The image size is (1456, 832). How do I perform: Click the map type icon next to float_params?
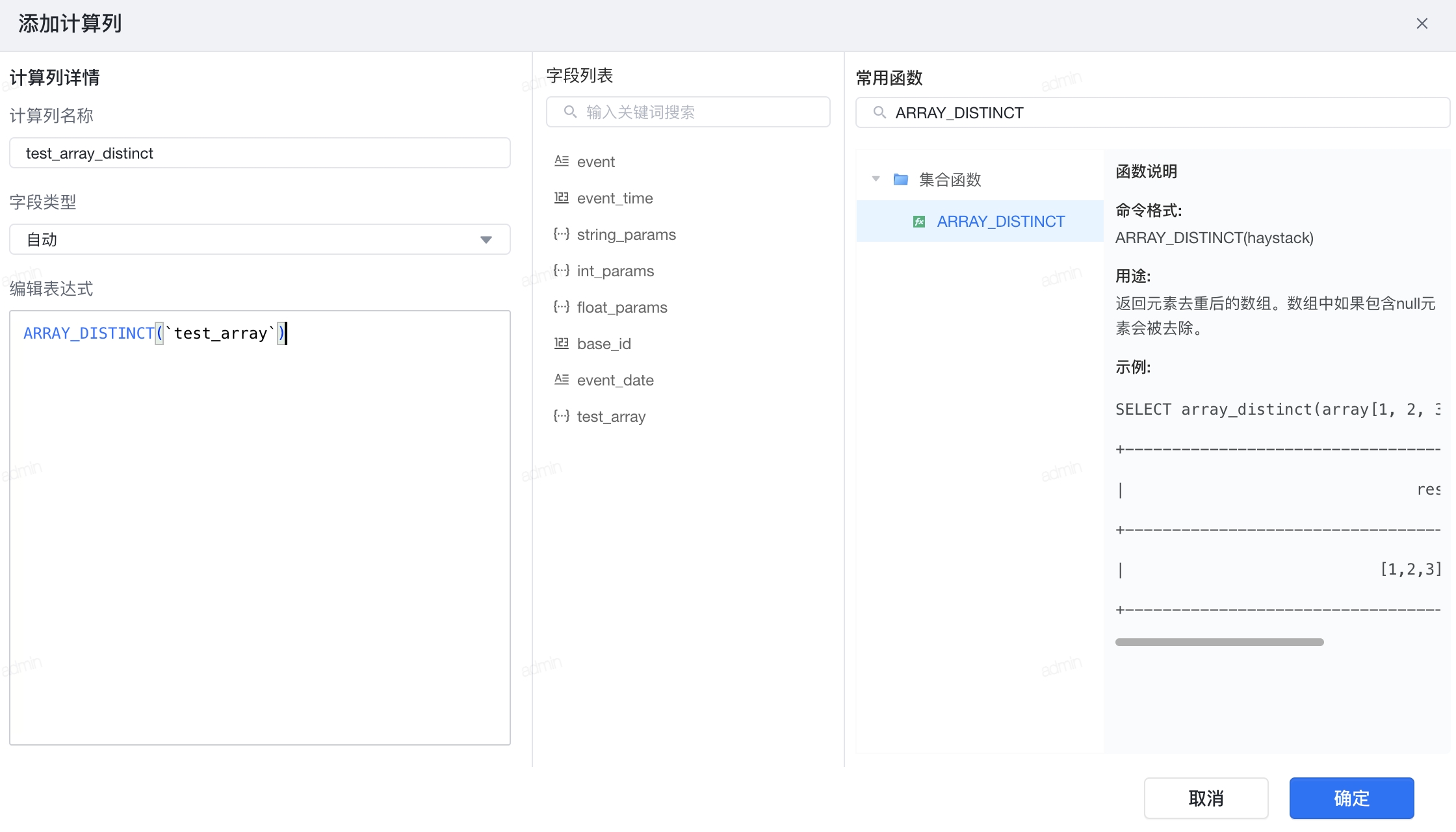(x=562, y=306)
